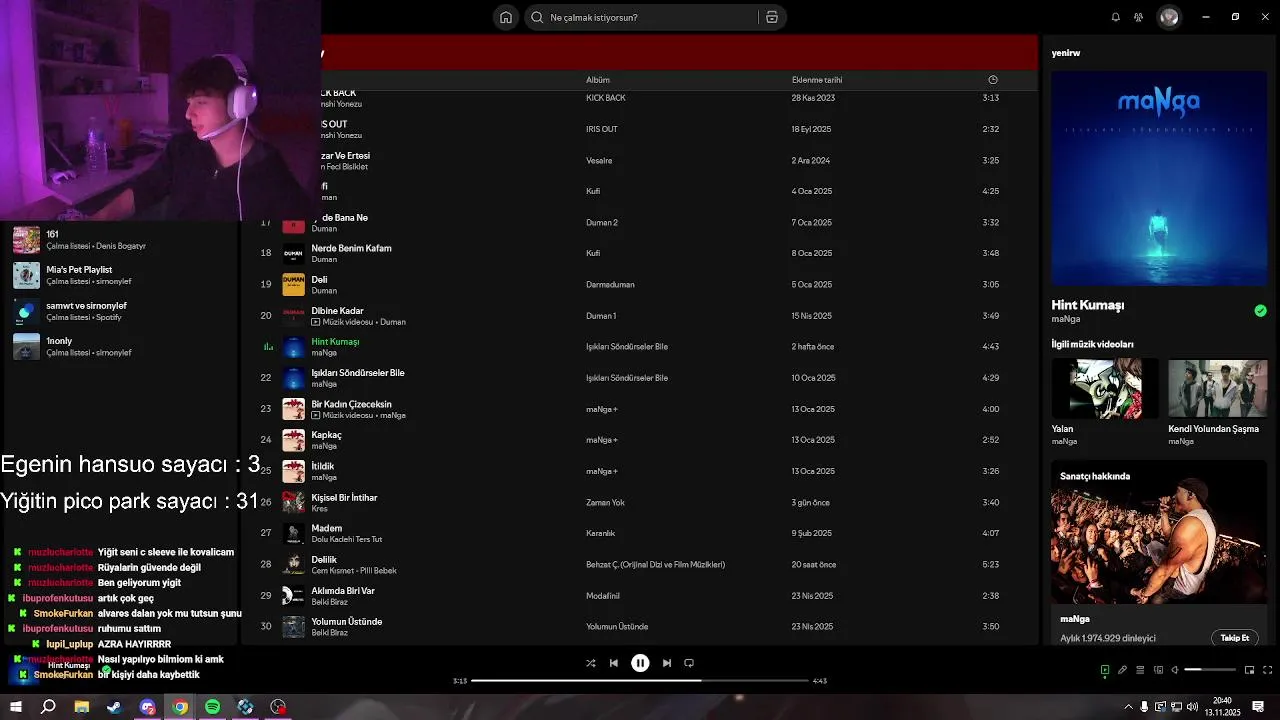Viewport: 1280px width, 720px height.
Task: Skip to the previous track
Action: [614, 663]
